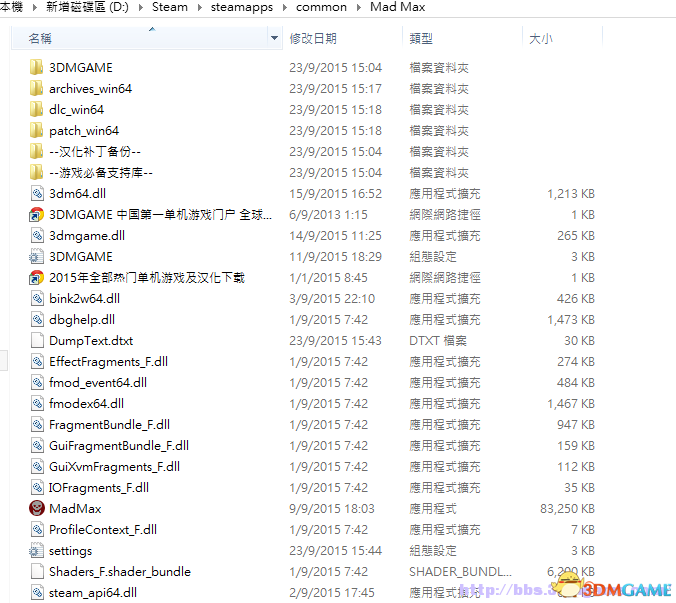676x603 pixels.
Task: Navigate to common breadcrumb
Action: [321, 7]
